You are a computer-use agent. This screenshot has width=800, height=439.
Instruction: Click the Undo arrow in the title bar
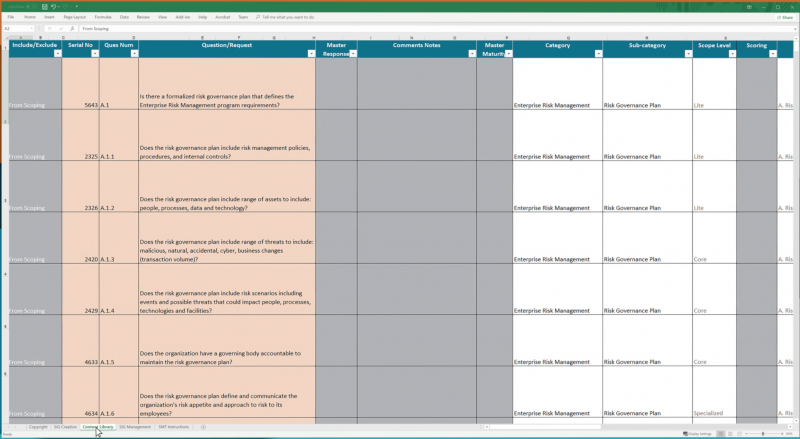(x=52, y=6)
